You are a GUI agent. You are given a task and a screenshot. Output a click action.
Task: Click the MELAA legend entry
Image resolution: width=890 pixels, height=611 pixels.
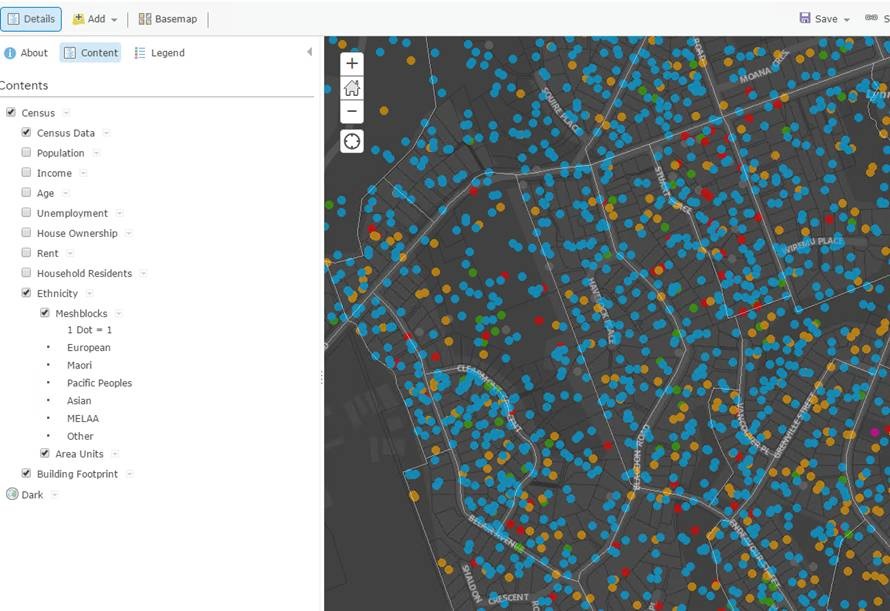click(83, 419)
